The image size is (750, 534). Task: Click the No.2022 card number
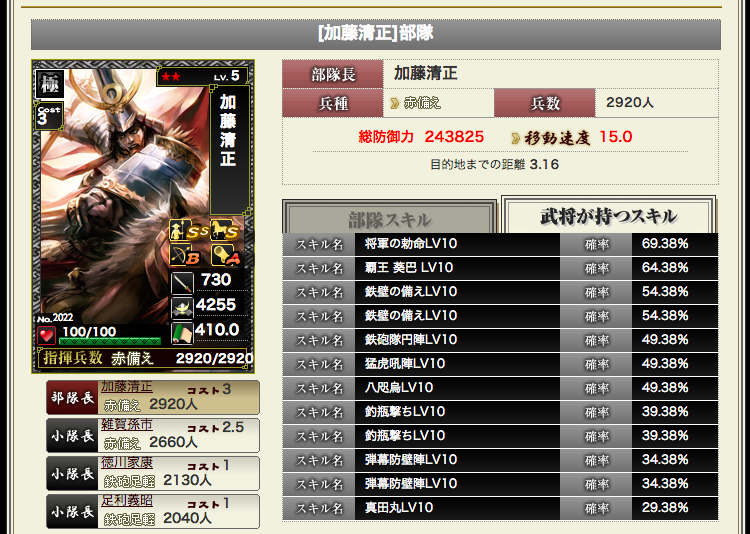point(55,318)
